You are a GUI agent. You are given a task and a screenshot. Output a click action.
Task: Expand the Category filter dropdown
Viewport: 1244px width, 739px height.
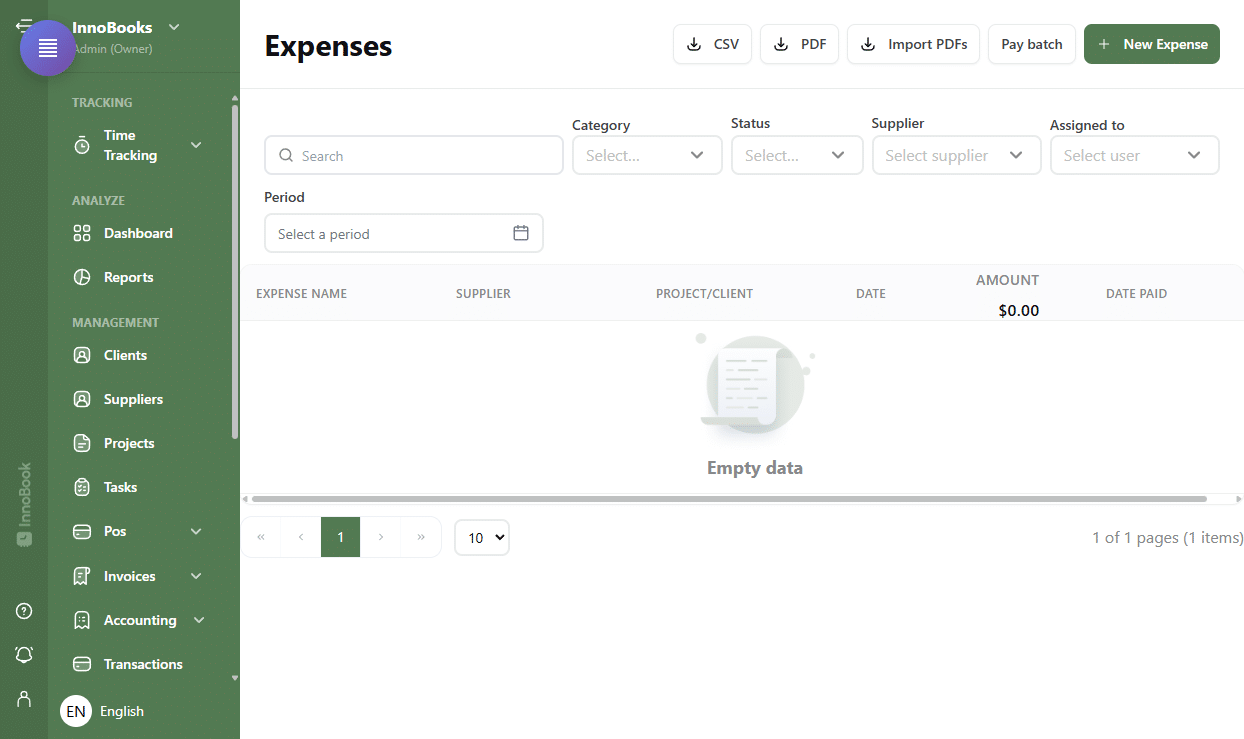(647, 155)
